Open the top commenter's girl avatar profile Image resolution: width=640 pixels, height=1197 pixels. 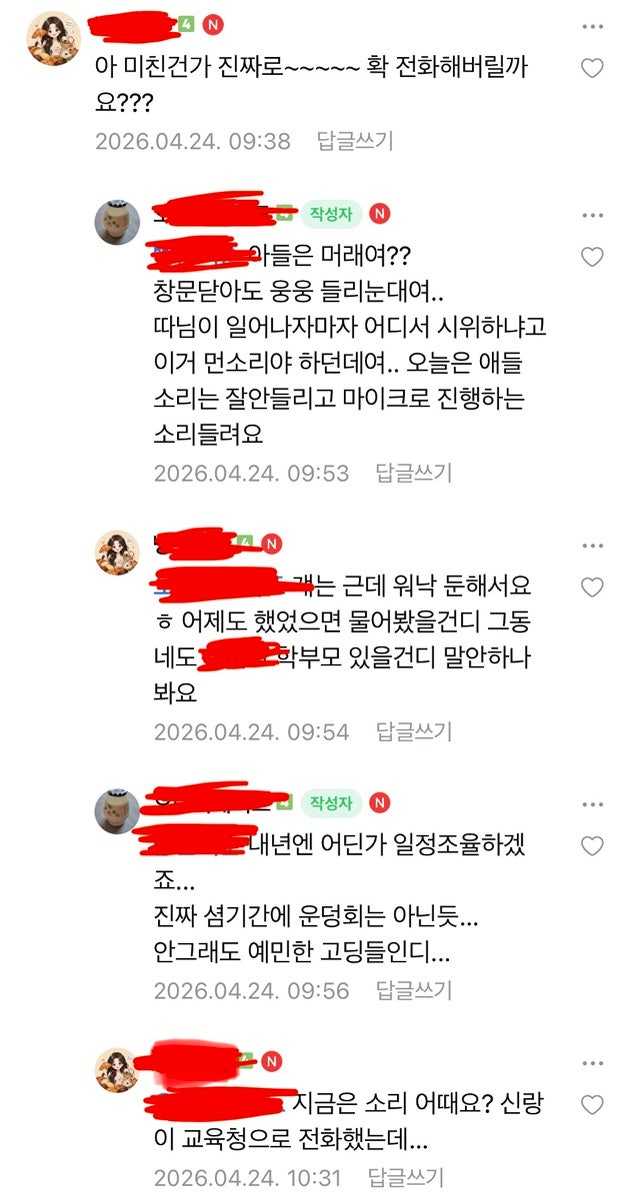click(x=53, y=38)
